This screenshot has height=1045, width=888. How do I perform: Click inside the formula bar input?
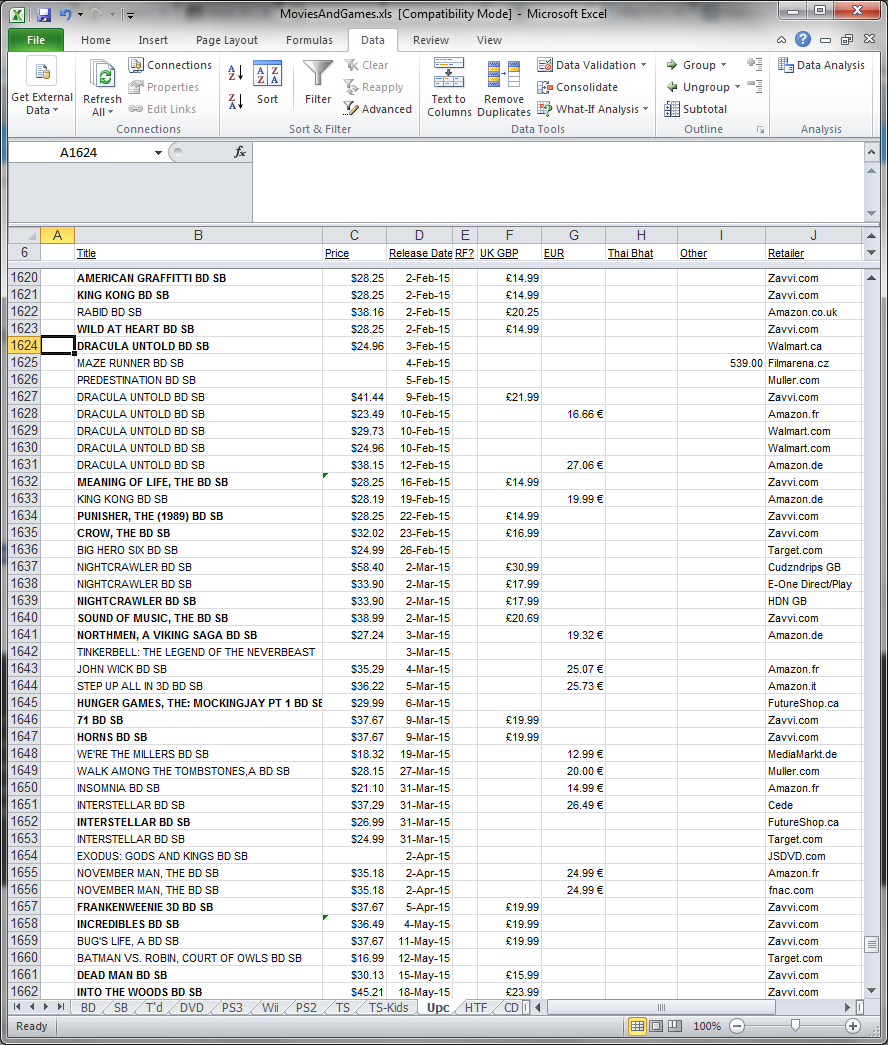pyautogui.click(x=557, y=181)
